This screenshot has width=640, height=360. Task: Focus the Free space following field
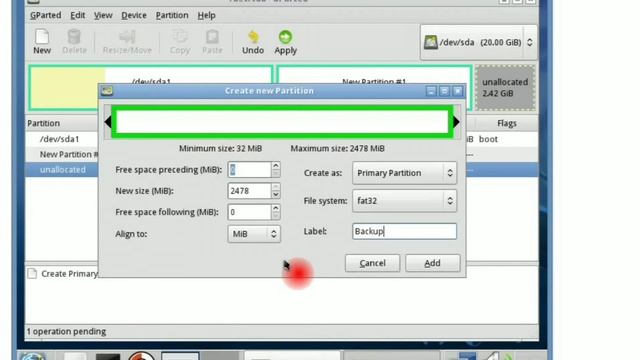click(x=249, y=212)
